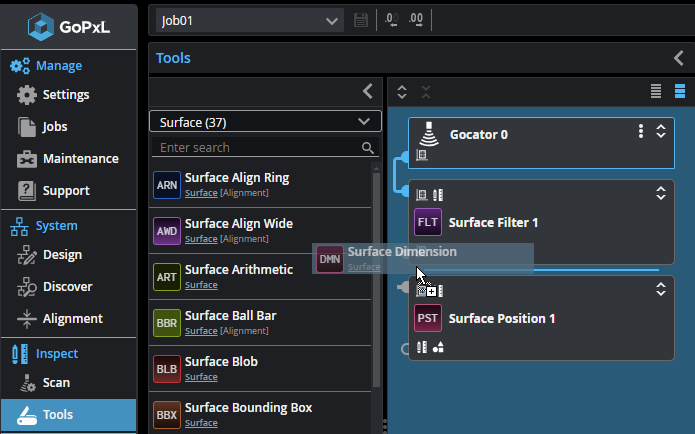Image resolution: width=695 pixels, height=434 pixels.
Task: Open the Maintenance section
Action: pyautogui.click(x=79, y=159)
